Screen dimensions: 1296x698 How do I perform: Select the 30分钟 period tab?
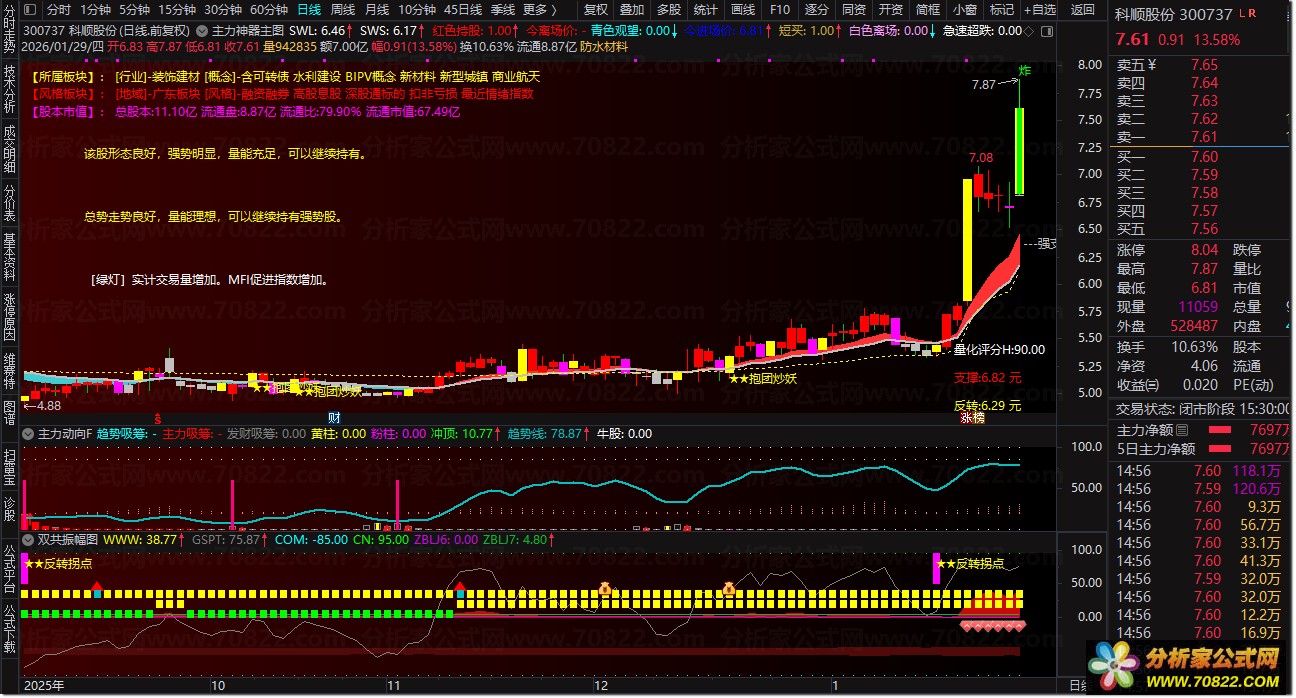[223, 10]
